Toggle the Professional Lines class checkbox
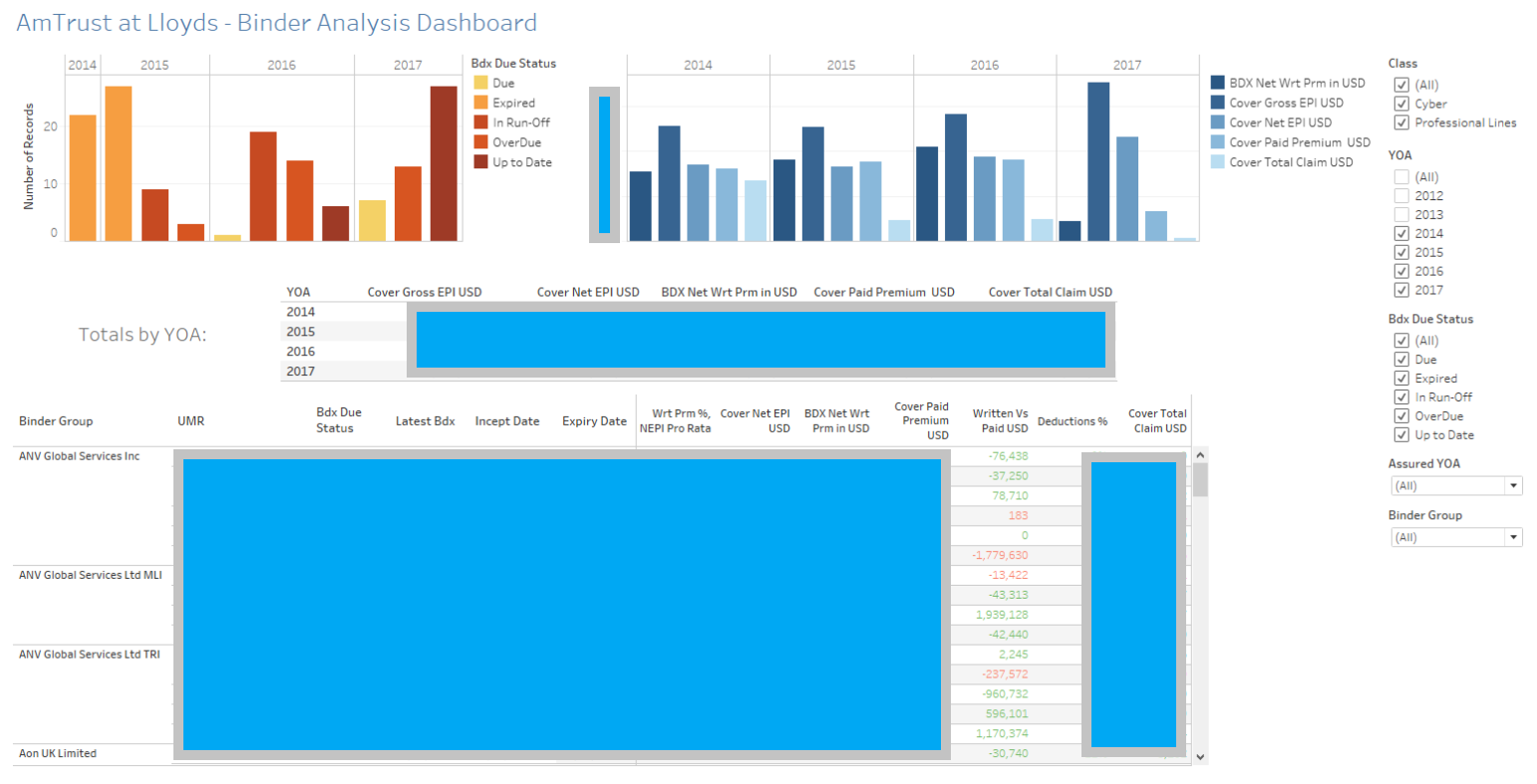 pyautogui.click(x=1401, y=123)
